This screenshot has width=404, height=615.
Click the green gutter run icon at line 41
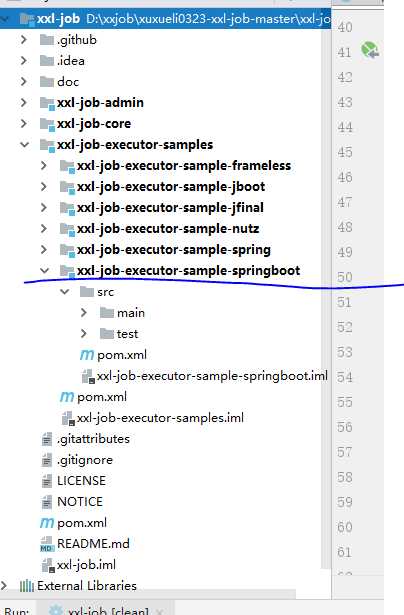[370, 50]
